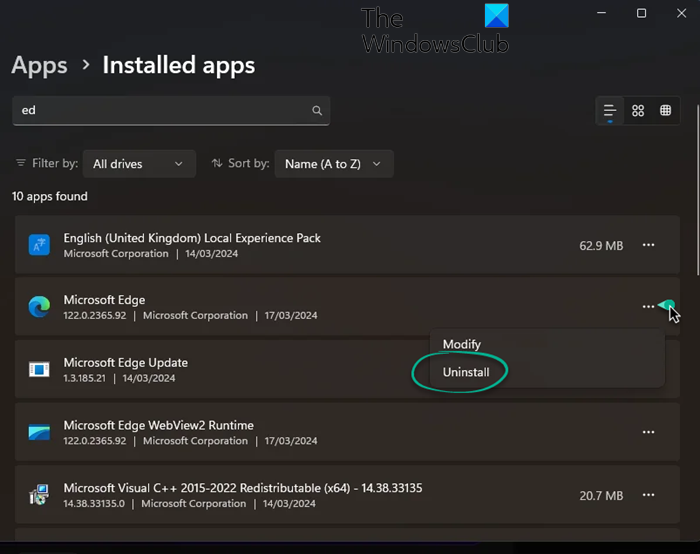
Task: Select Microsoft Edge WebView2 Runtime name
Action: pyautogui.click(x=158, y=425)
